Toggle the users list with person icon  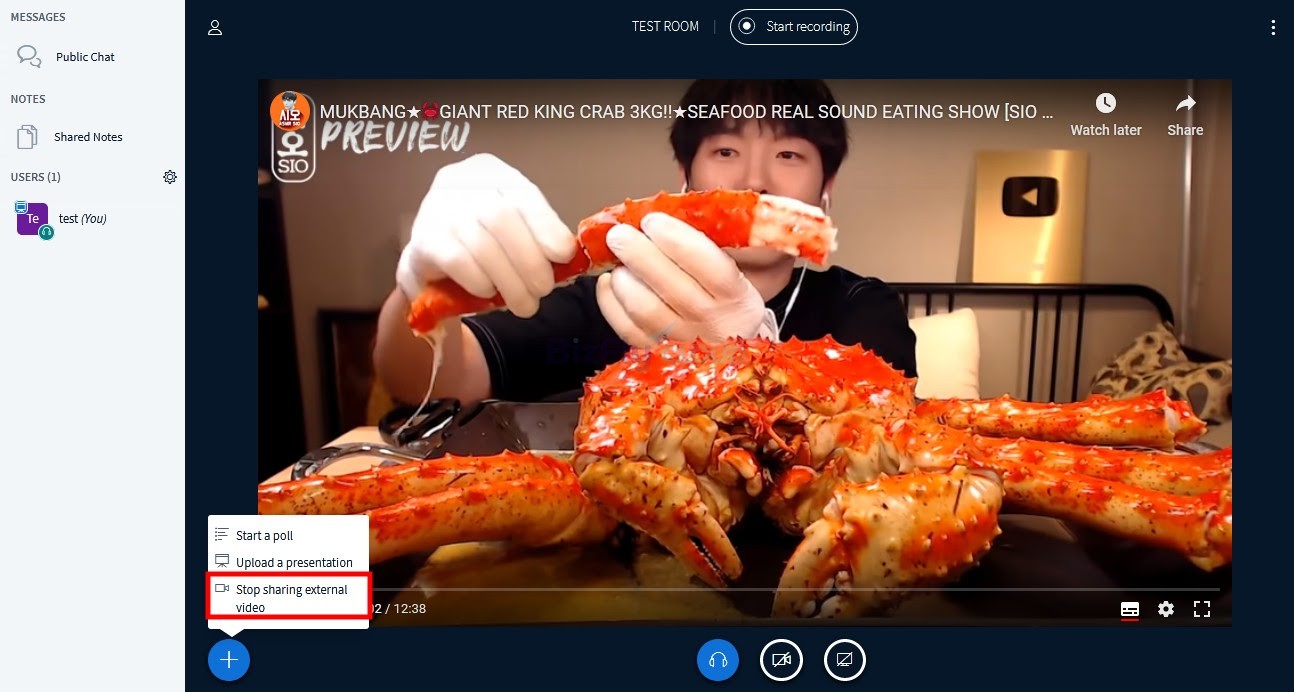point(214,28)
